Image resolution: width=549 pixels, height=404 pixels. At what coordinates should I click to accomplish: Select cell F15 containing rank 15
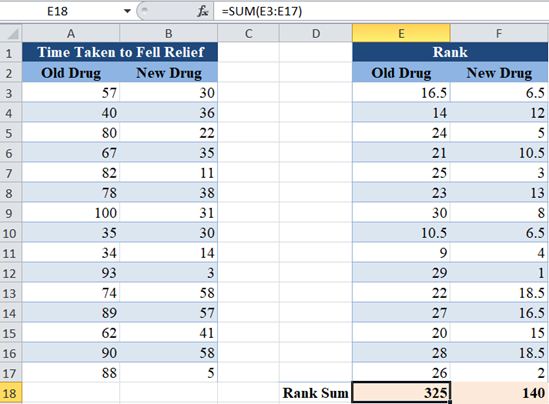pyautogui.click(x=499, y=332)
